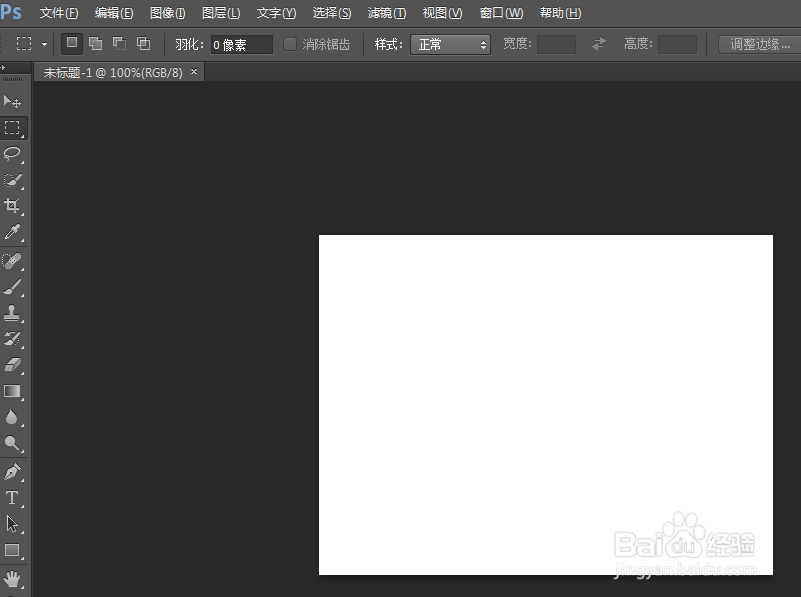Click Subtract from selection mode icon
The height and width of the screenshot is (597, 801).
(x=120, y=44)
